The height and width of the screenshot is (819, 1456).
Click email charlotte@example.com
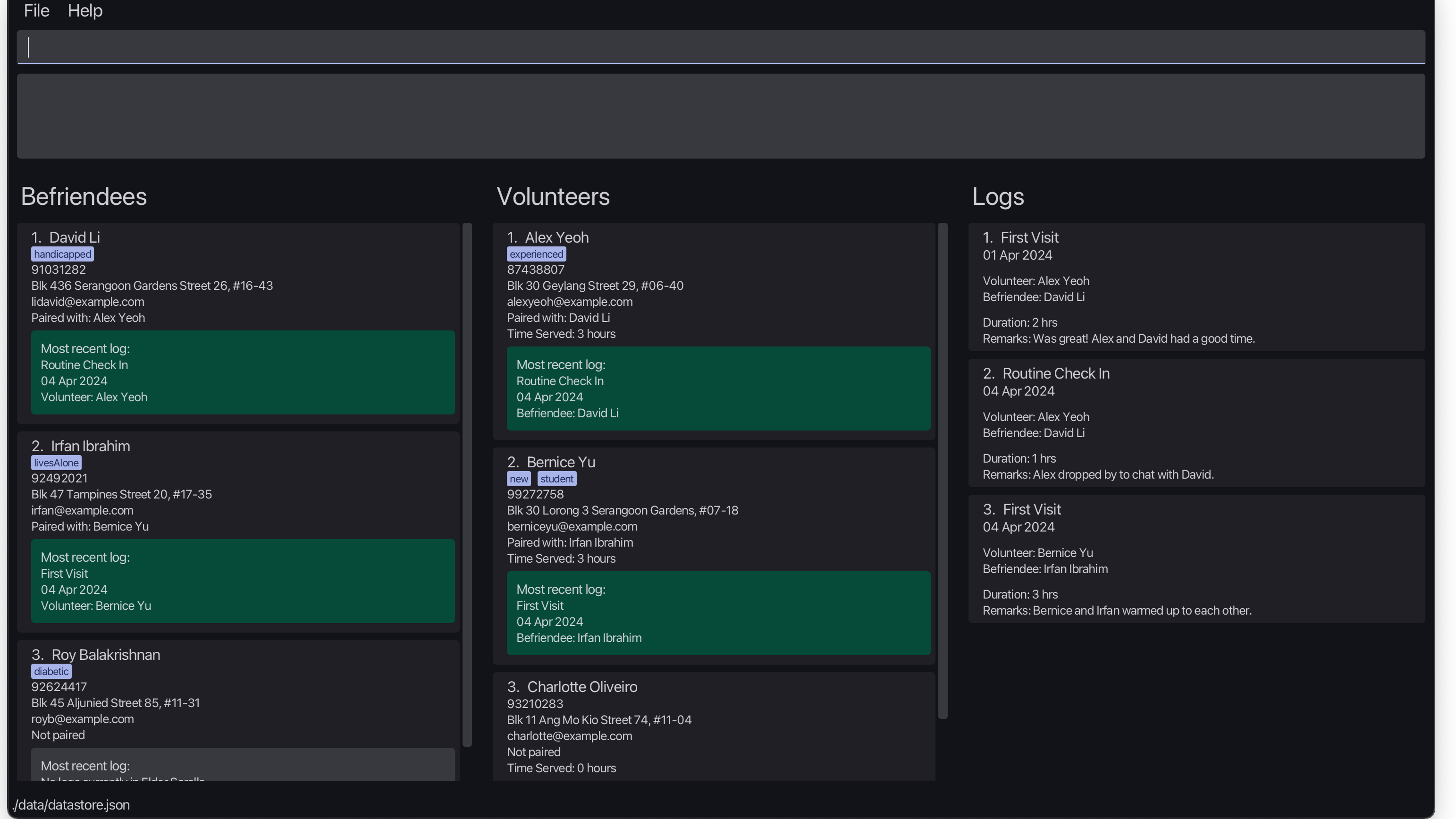tap(569, 736)
